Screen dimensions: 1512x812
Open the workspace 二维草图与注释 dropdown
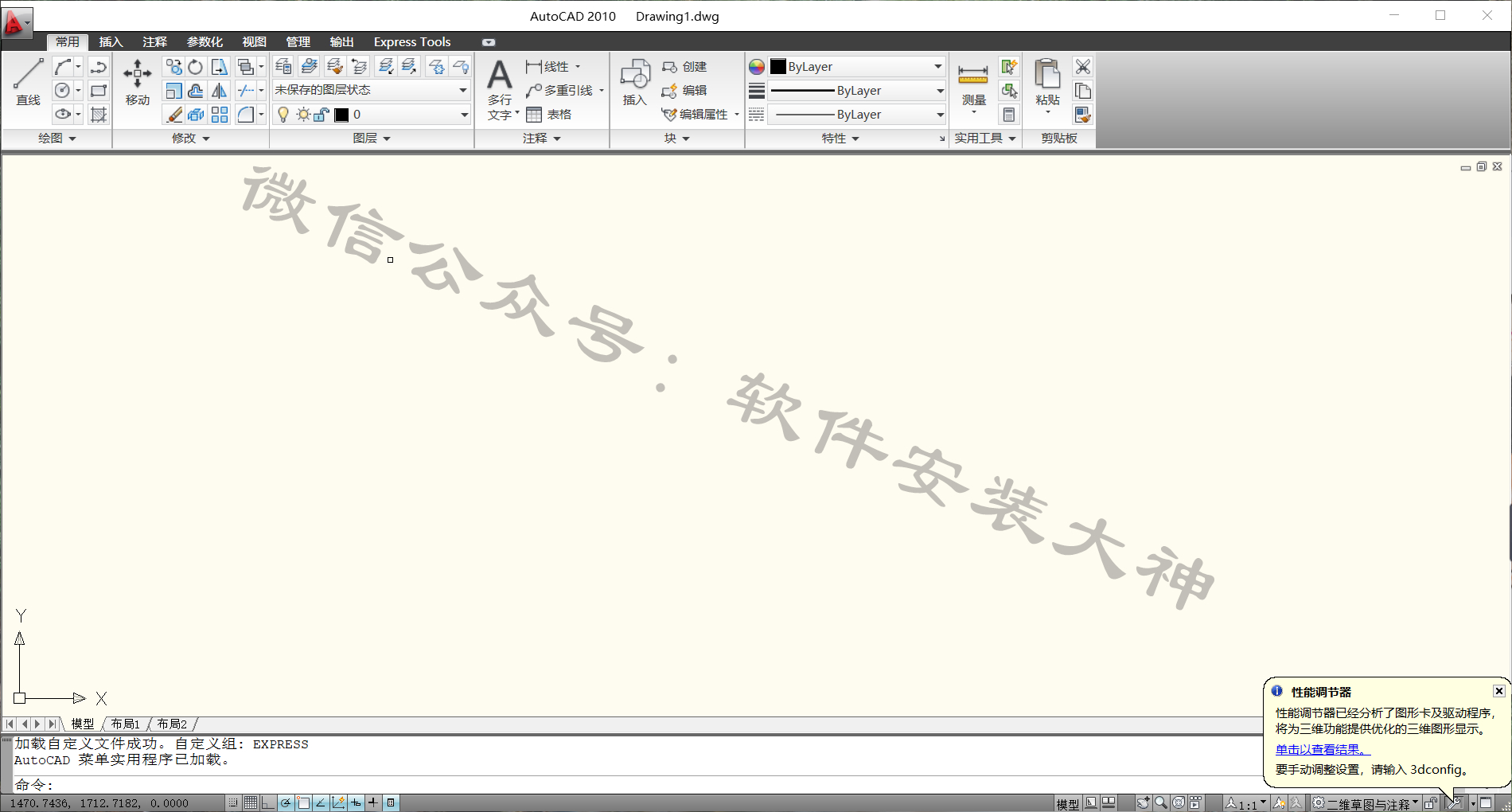1366,804
